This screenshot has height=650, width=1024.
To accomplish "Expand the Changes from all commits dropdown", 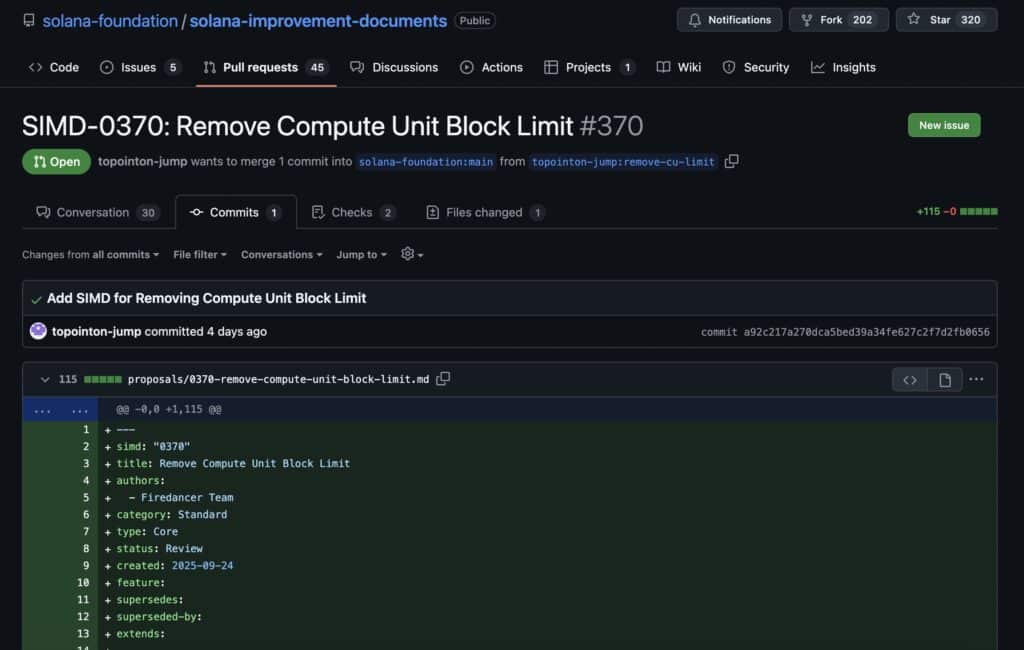I will 90,255.
